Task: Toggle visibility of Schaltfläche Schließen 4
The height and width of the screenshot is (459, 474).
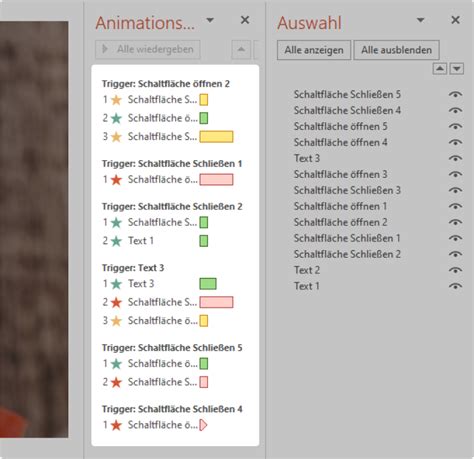Action: [455, 110]
